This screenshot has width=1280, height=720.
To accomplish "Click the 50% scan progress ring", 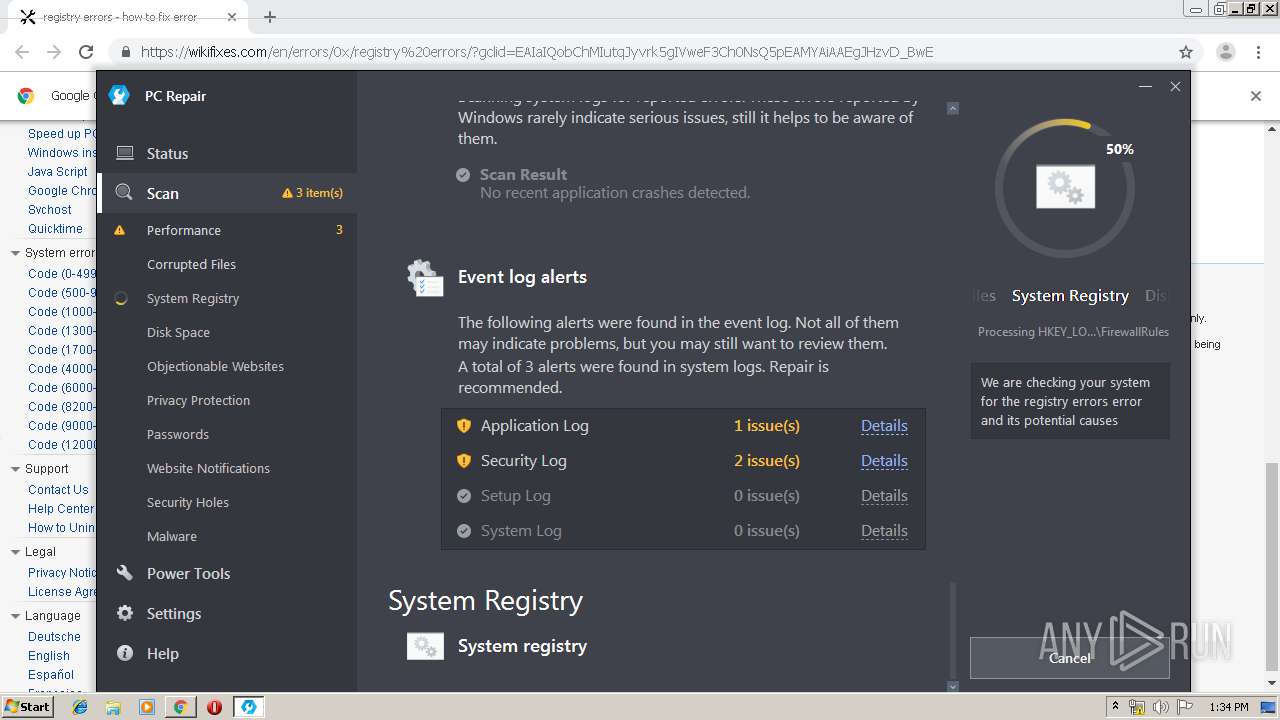I will point(1065,188).
